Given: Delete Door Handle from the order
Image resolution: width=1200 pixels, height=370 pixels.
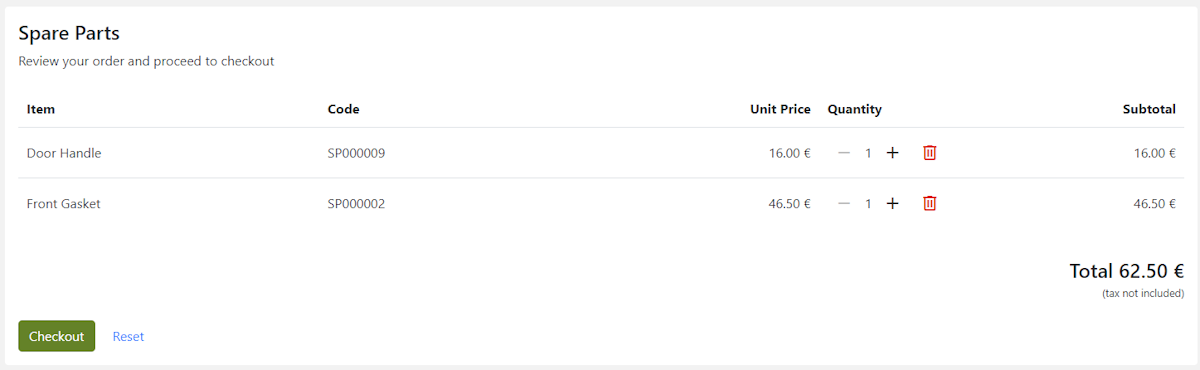Looking at the screenshot, I should 929,153.
